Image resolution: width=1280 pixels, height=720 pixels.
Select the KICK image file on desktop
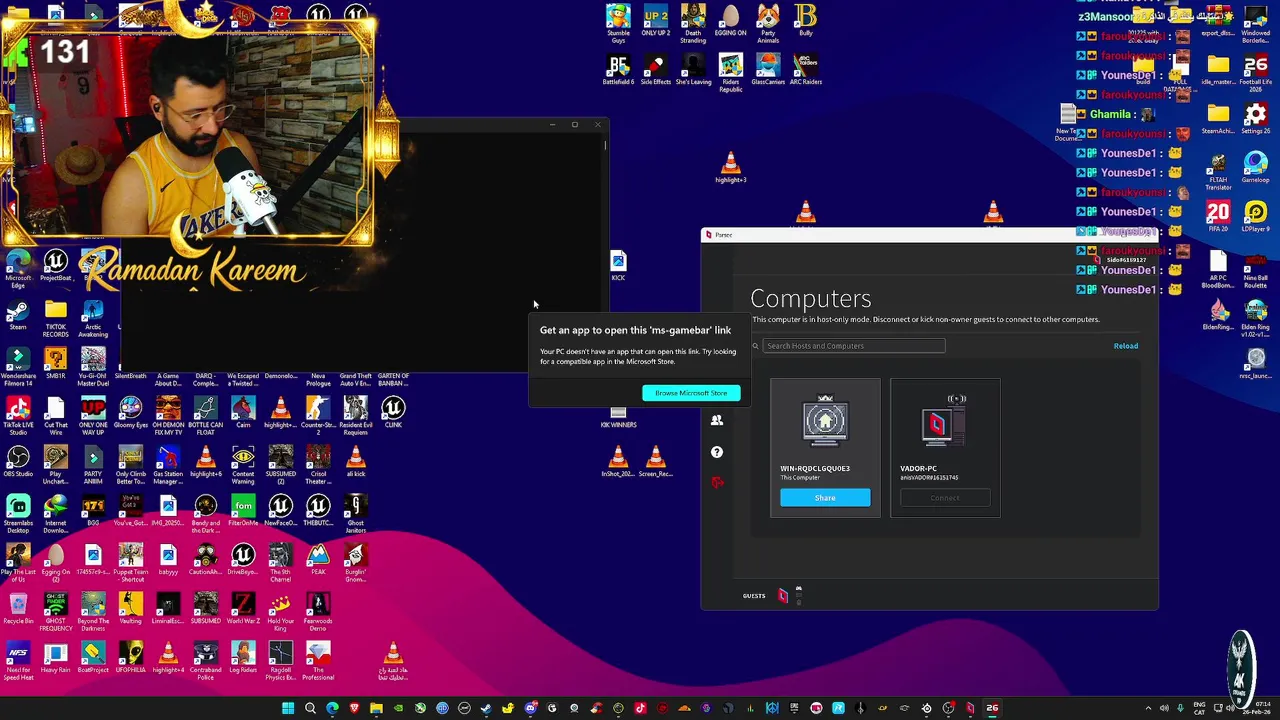point(618,267)
